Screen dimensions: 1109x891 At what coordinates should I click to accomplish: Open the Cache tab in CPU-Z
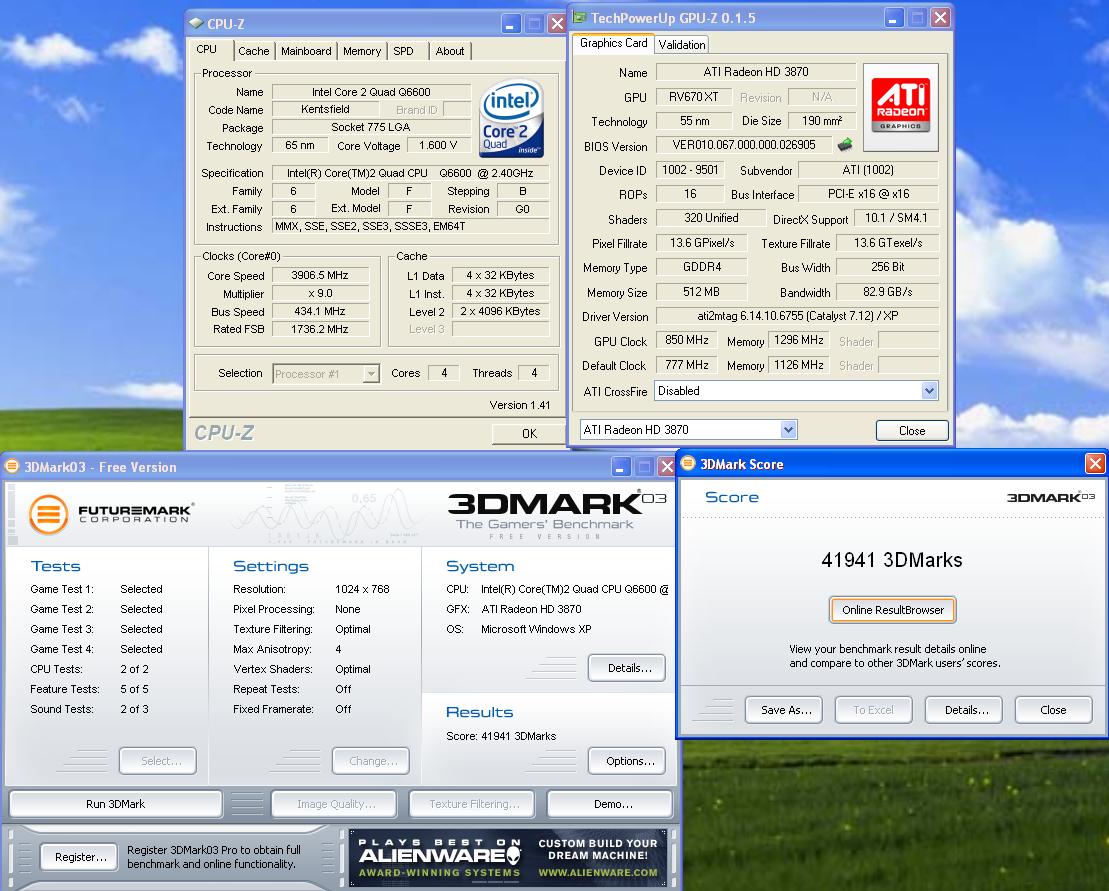(253, 51)
